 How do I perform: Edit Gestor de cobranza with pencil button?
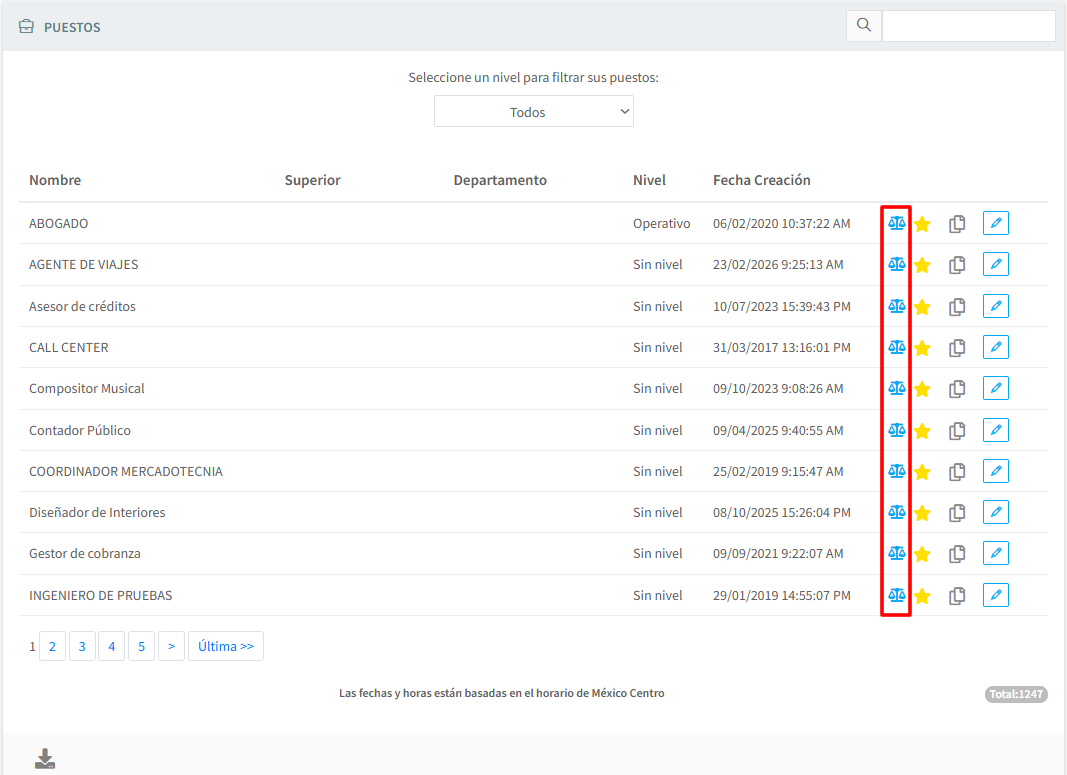(x=995, y=553)
